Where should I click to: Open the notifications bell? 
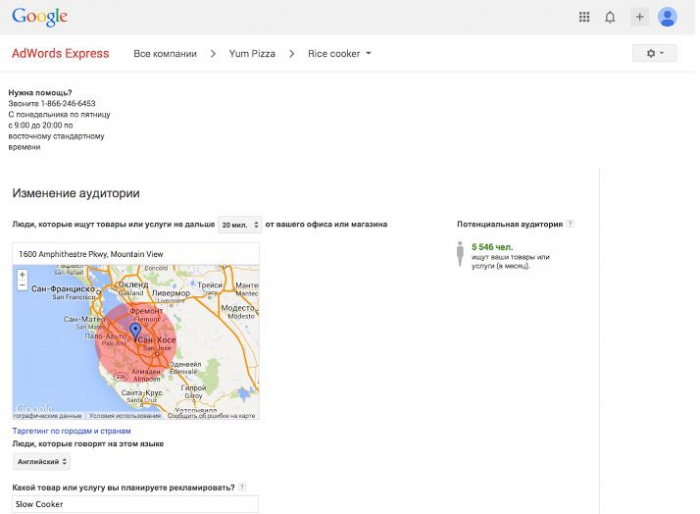pyautogui.click(x=610, y=17)
